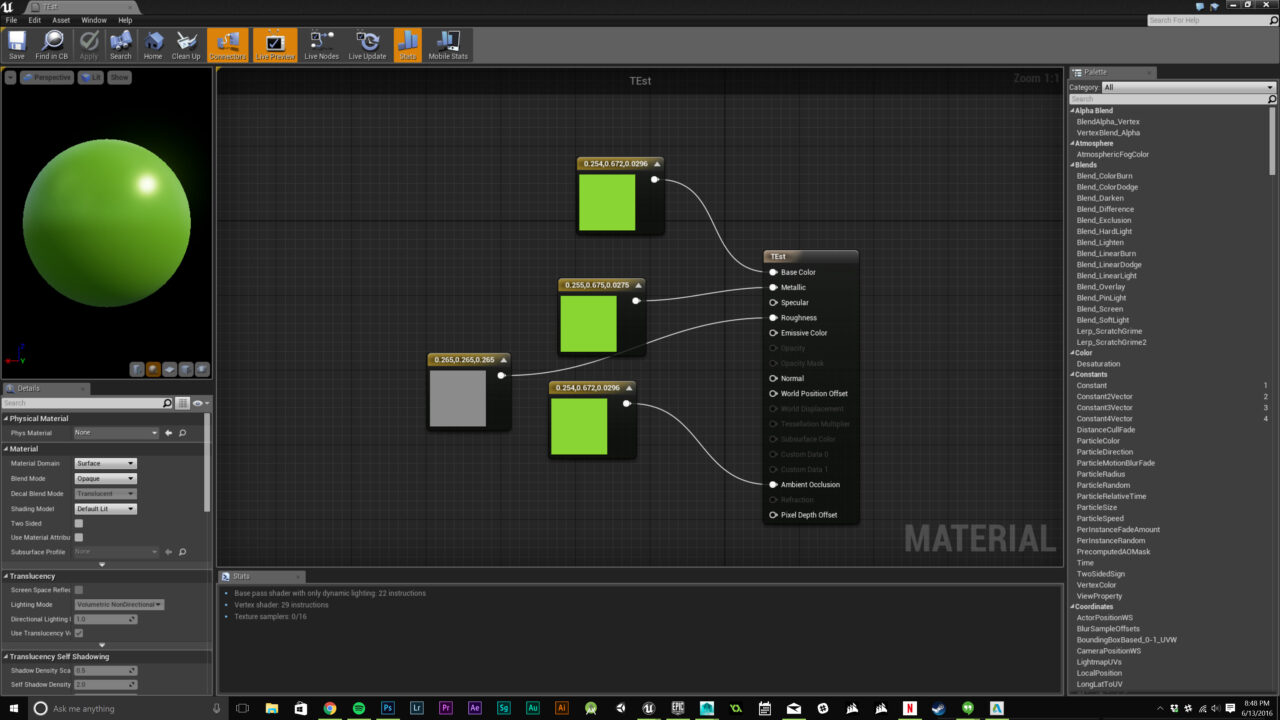Click the Mobile Stats toolbar icon
Screen dimensions: 1280x720
pos(447,44)
